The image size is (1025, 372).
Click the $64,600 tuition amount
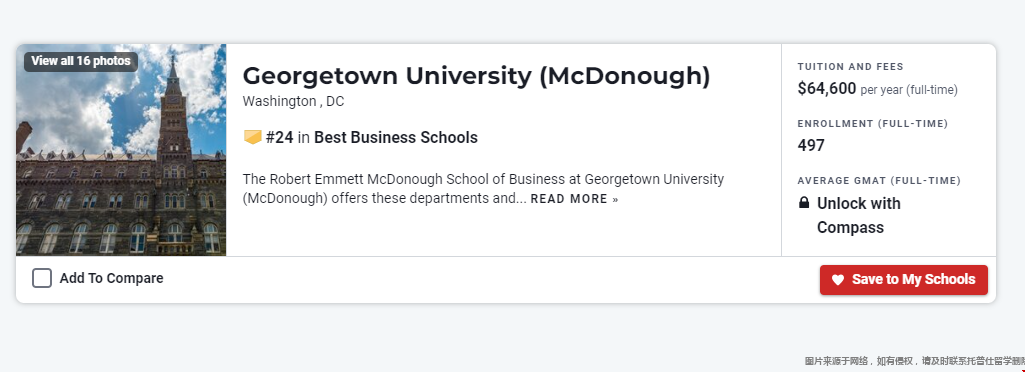click(x=826, y=88)
